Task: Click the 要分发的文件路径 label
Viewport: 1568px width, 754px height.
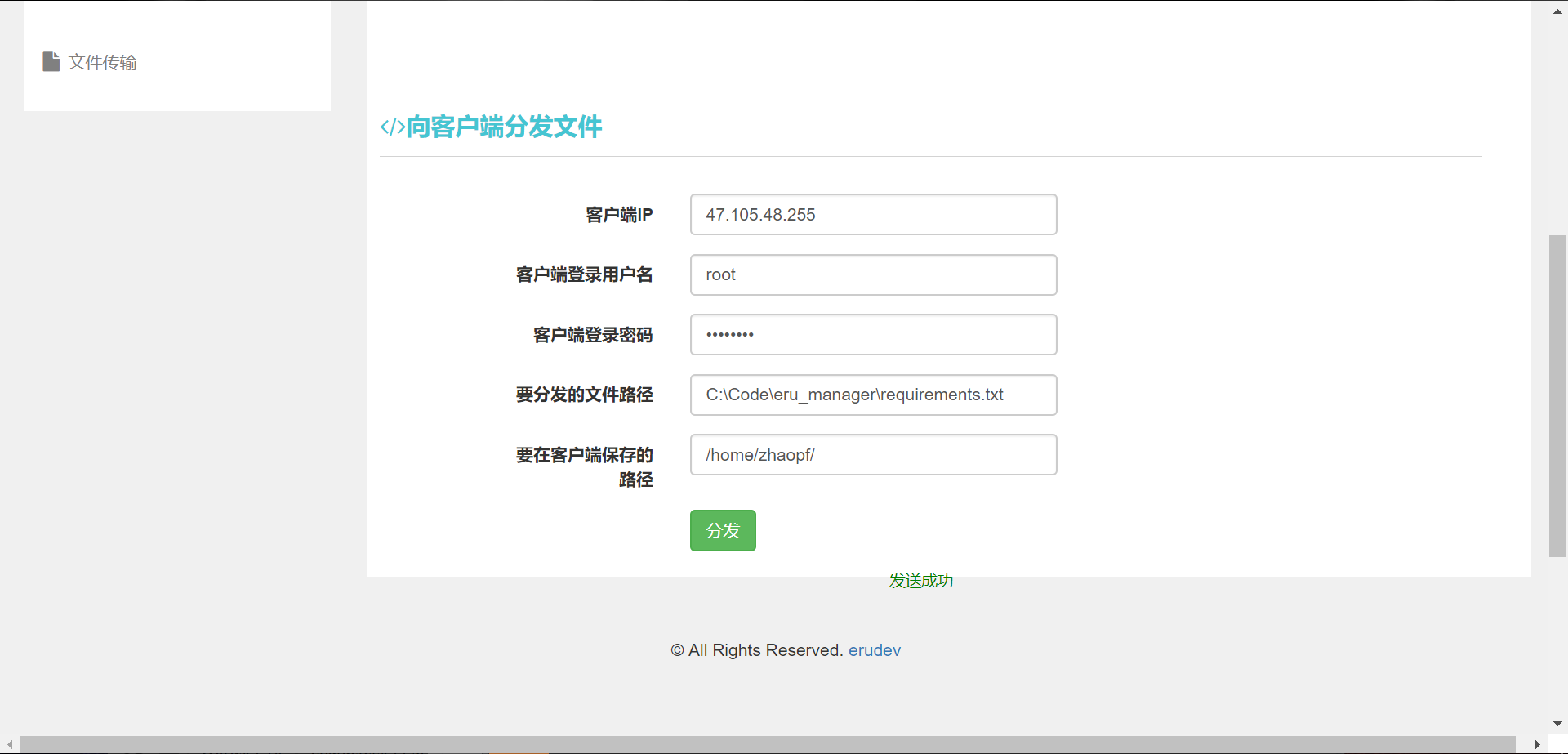Action: (585, 395)
